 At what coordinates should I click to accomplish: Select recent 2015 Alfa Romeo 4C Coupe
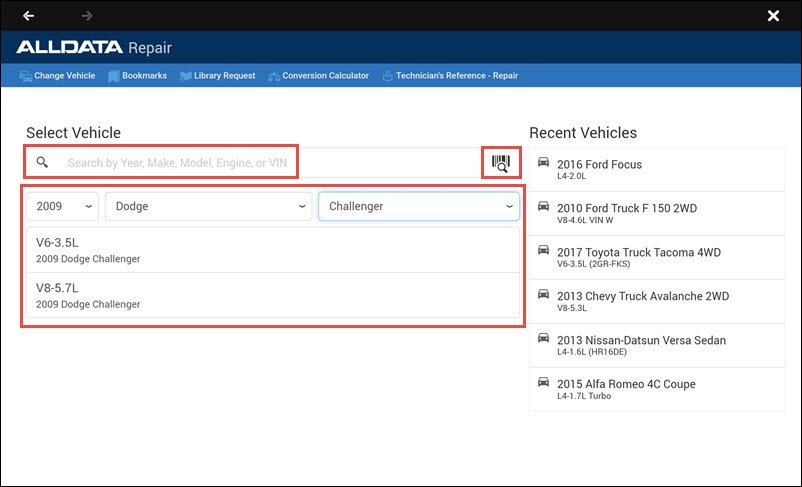[657, 389]
